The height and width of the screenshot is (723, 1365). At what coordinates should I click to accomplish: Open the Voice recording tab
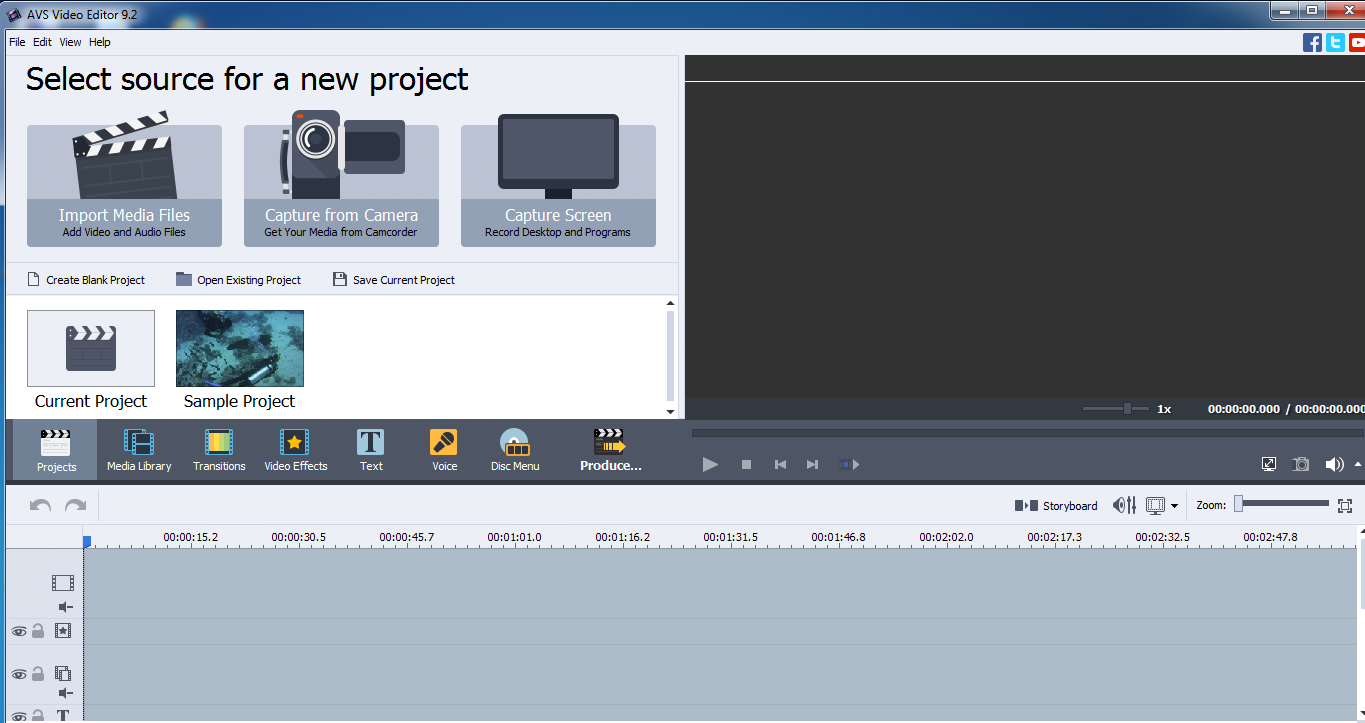(444, 450)
